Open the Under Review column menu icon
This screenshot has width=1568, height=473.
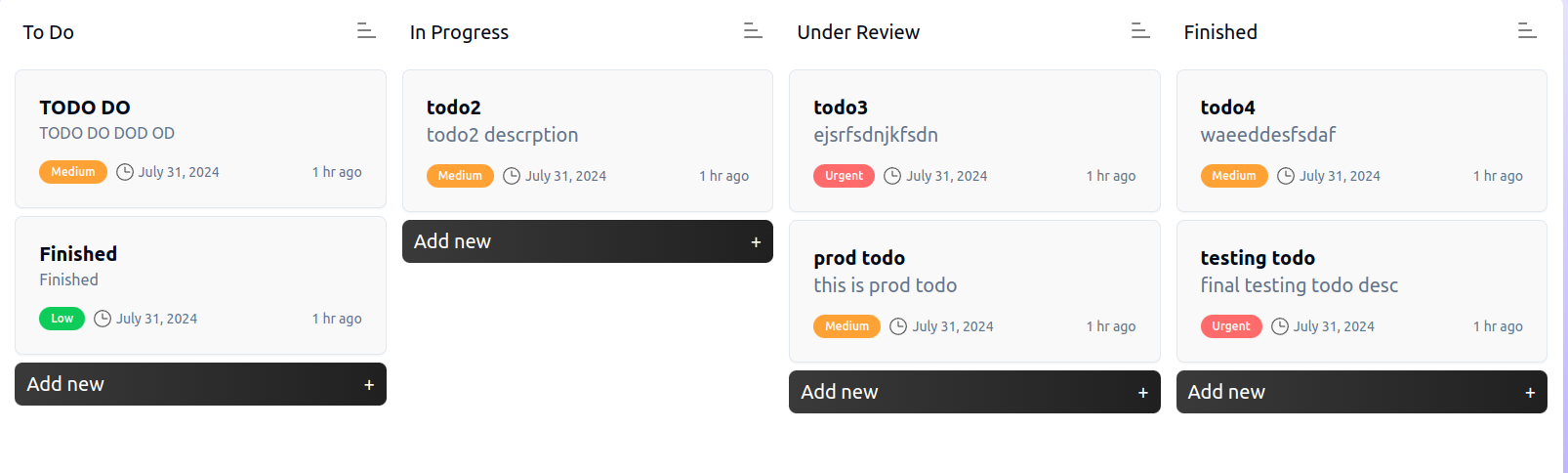pos(1140,31)
